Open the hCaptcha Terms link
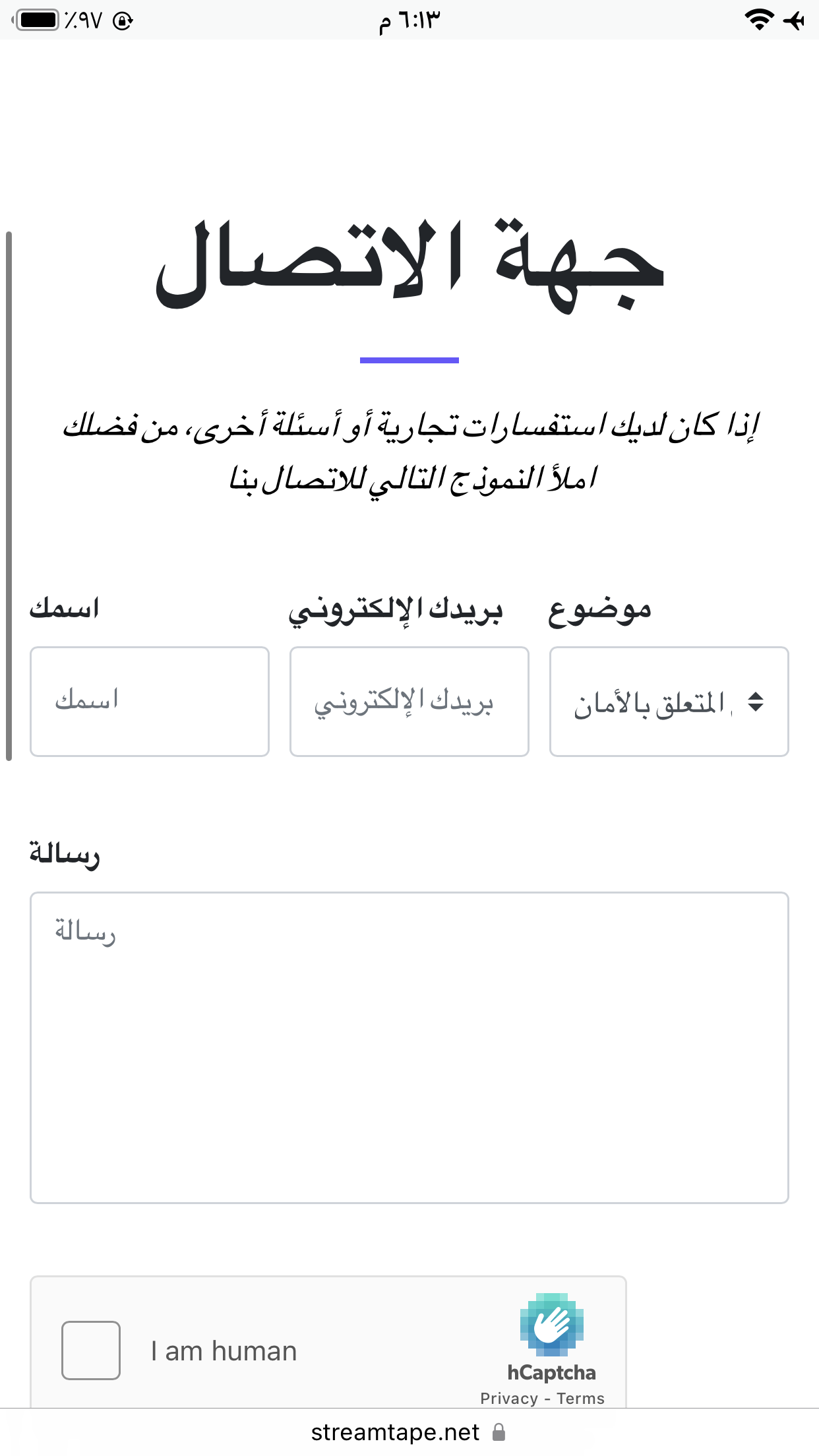 pos(580,1399)
